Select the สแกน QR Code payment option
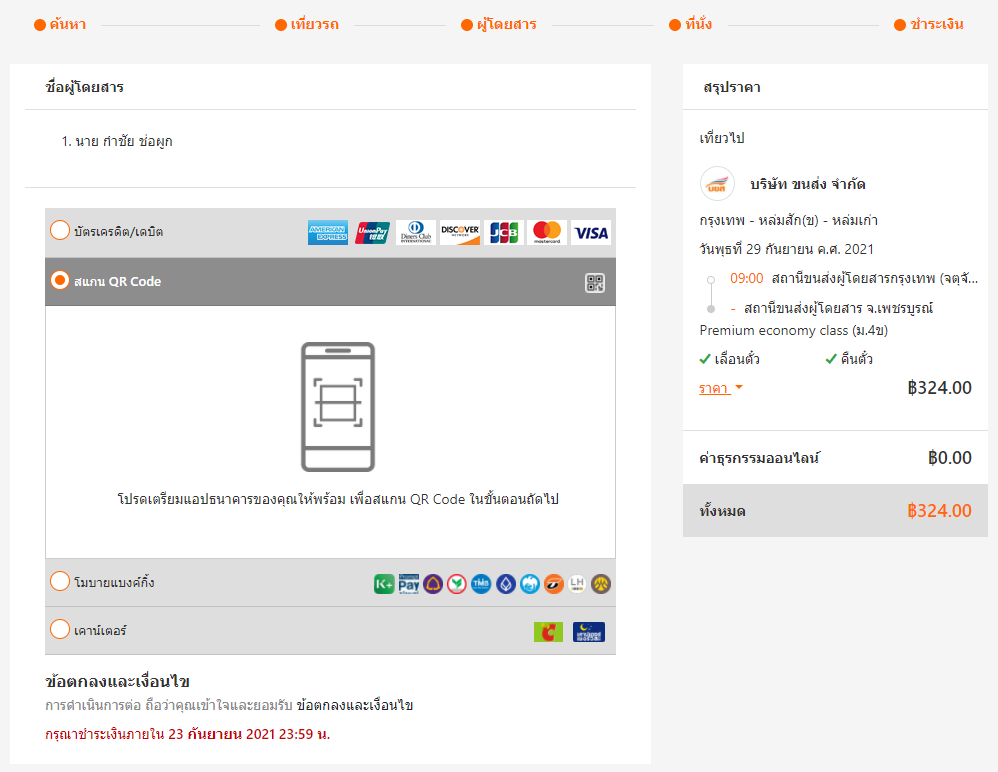 click(60, 280)
